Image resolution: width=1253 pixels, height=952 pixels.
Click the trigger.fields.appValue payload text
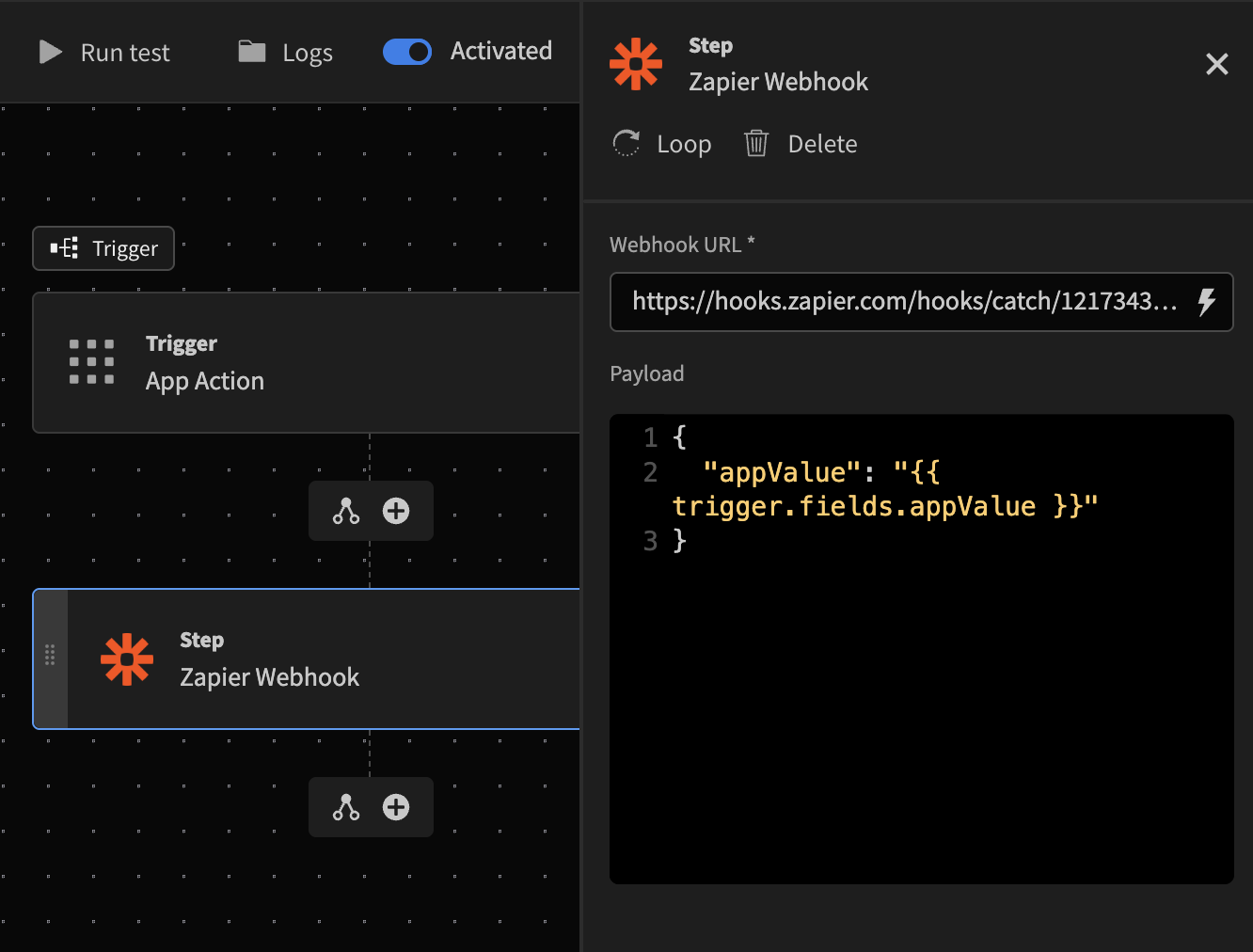click(854, 506)
